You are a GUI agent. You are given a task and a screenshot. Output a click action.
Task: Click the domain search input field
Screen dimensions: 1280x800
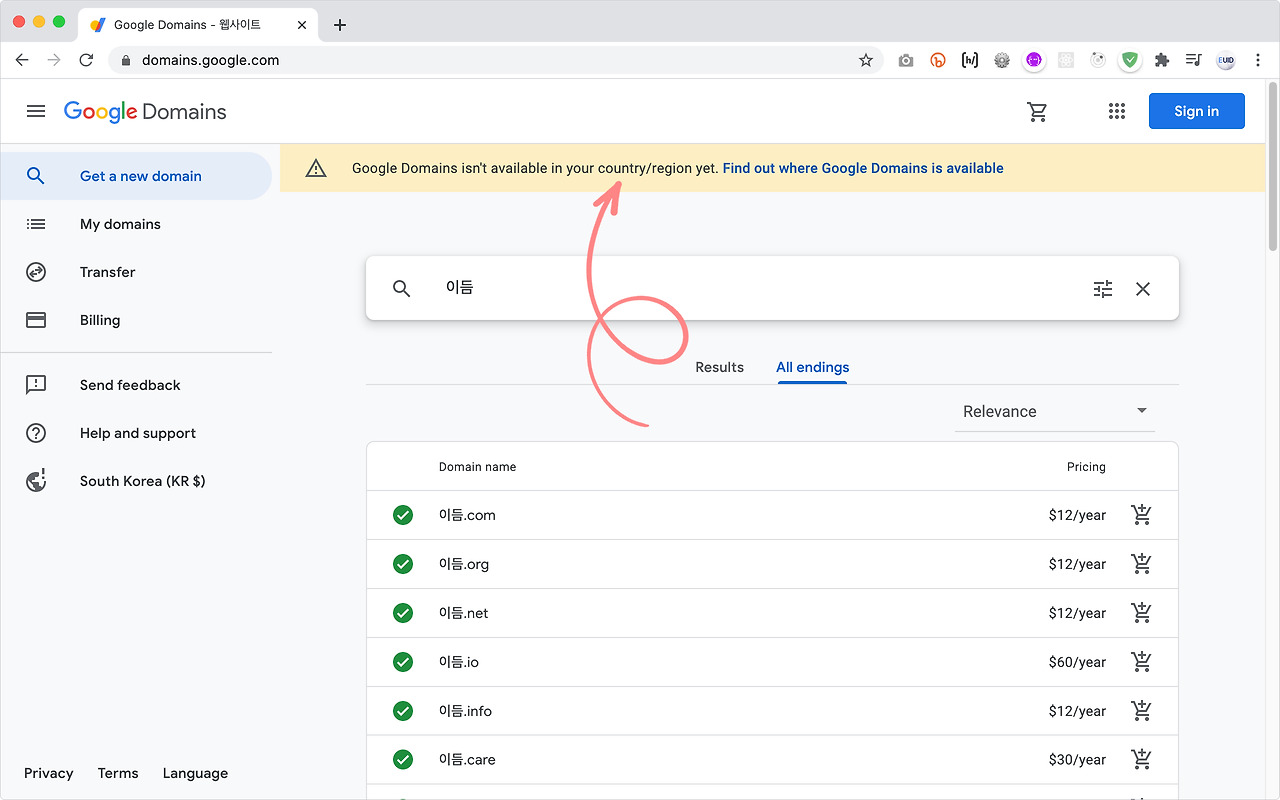point(750,288)
